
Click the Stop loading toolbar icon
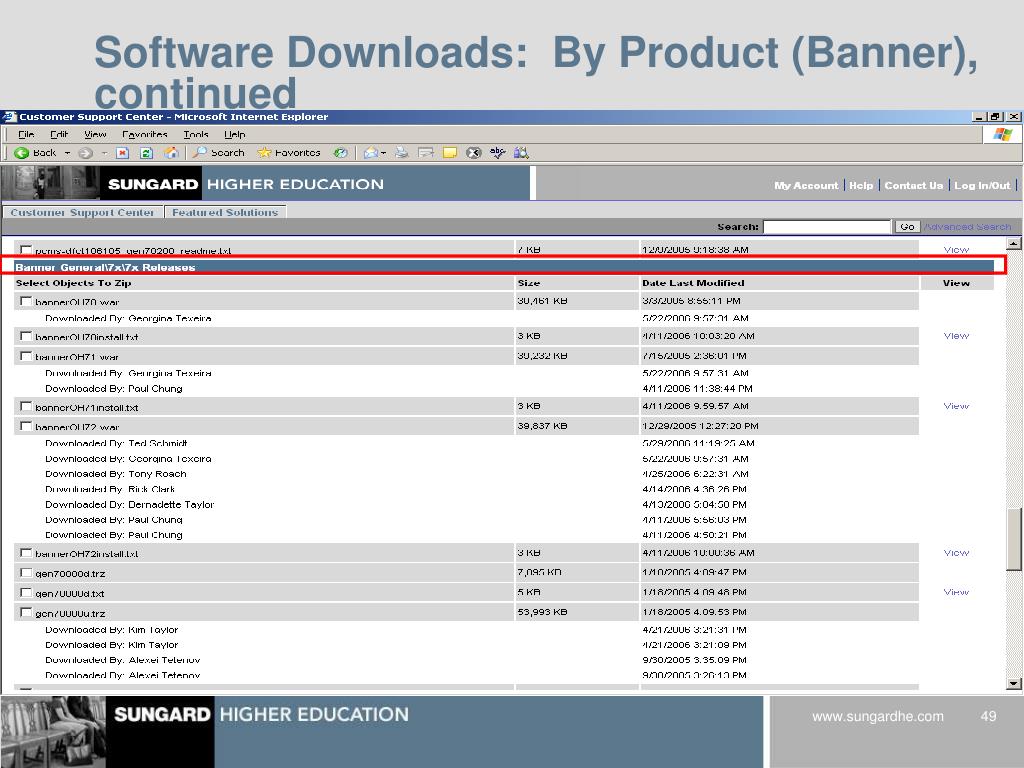click(122, 153)
